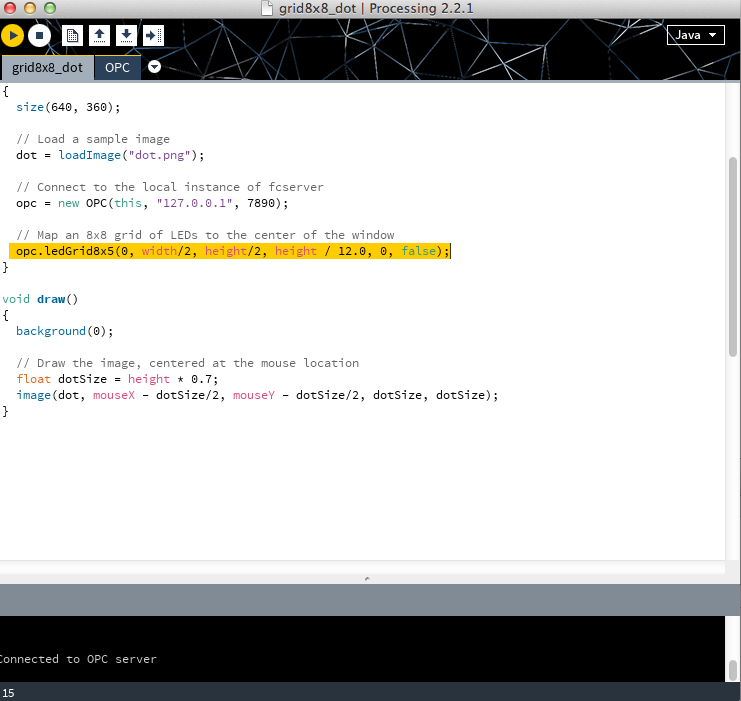This screenshot has width=741, height=701.
Task: Click the 7890 port number
Action: click(x=261, y=203)
